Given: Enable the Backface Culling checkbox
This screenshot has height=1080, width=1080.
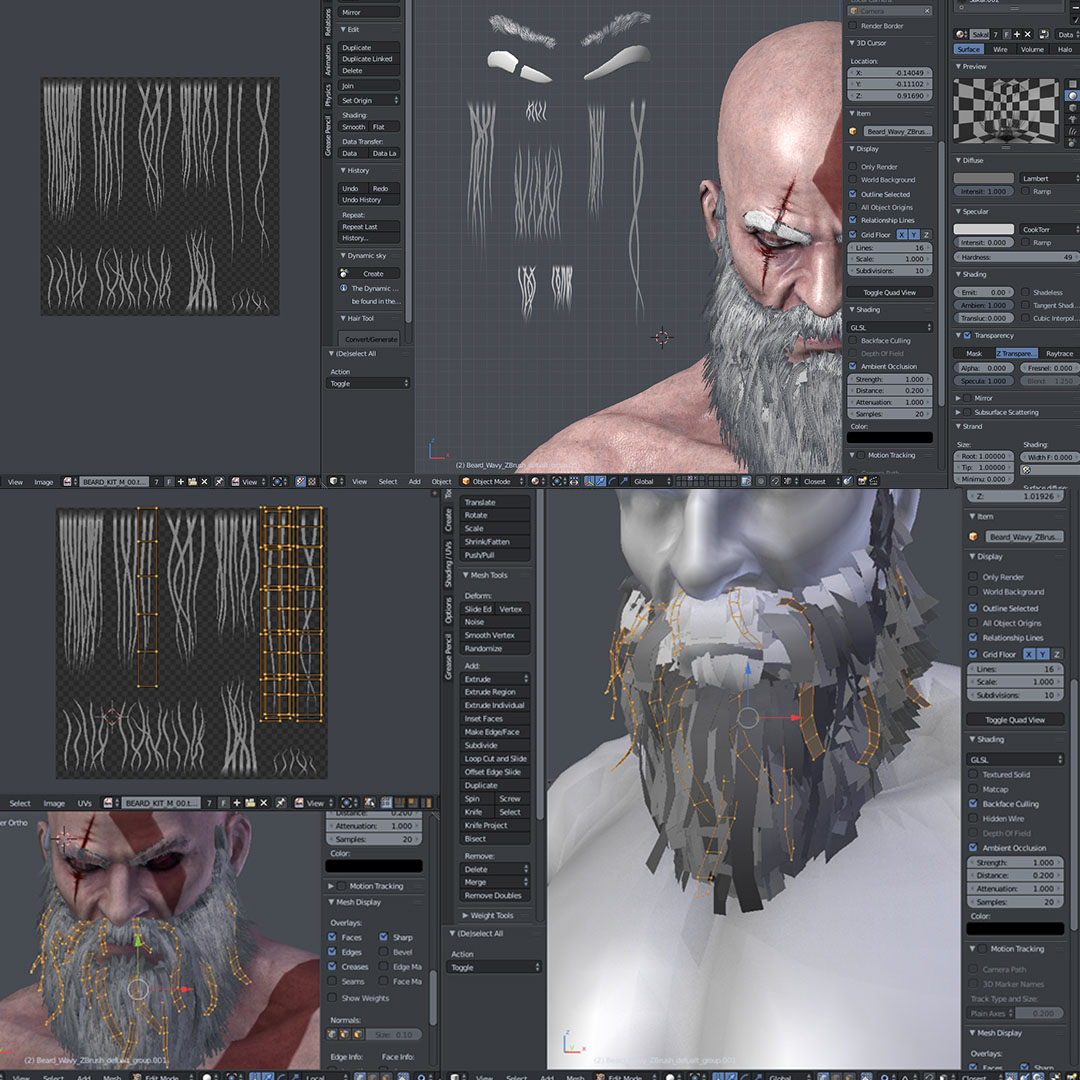Looking at the screenshot, I should (972, 803).
